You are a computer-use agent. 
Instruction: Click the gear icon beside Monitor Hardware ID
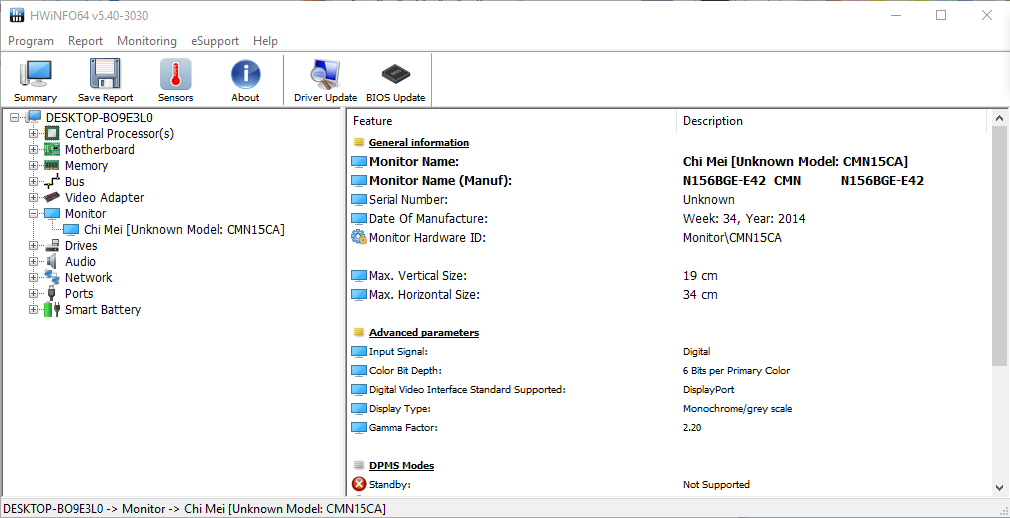tap(359, 238)
